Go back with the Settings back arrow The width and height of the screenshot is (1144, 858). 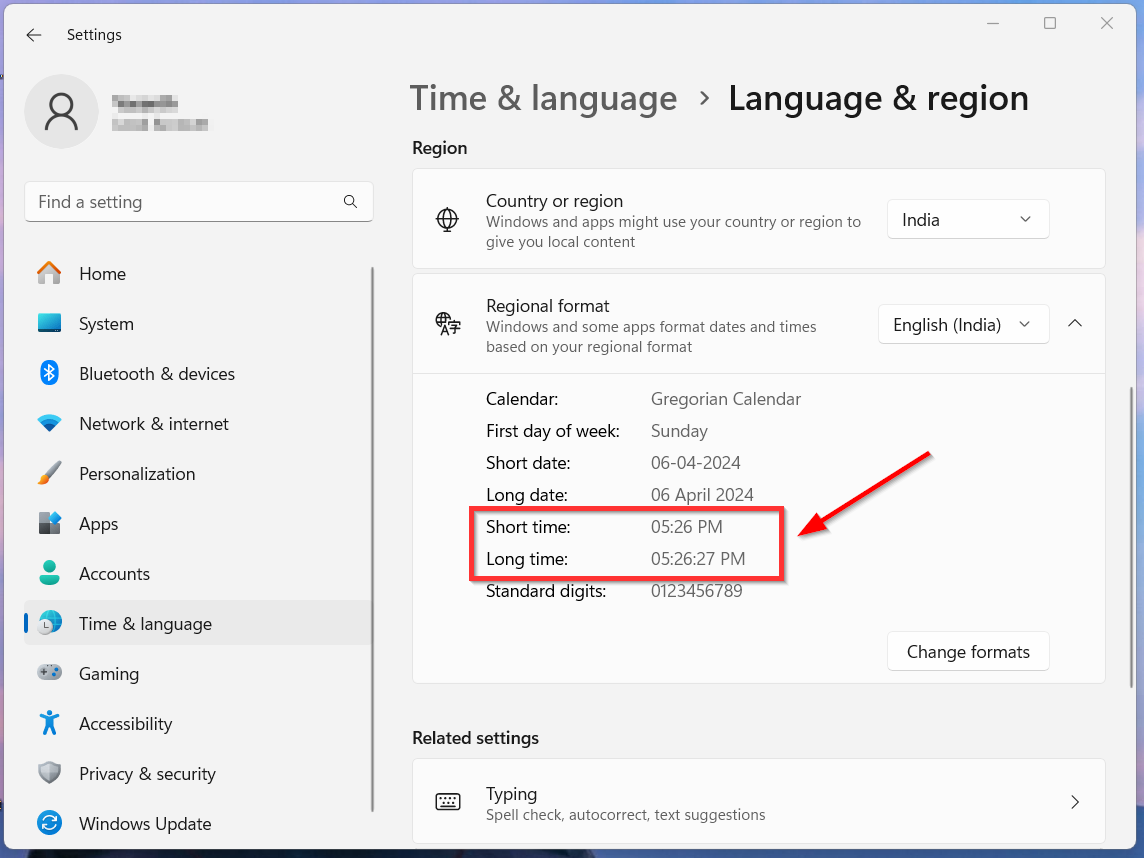[34, 35]
